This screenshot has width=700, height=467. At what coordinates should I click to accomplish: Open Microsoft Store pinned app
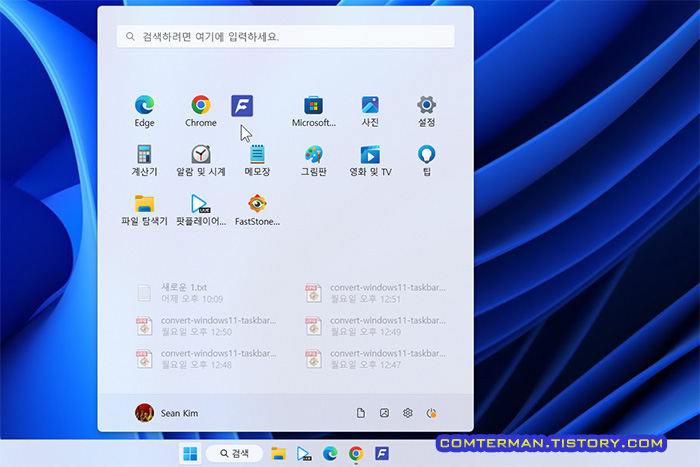[313, 111]
